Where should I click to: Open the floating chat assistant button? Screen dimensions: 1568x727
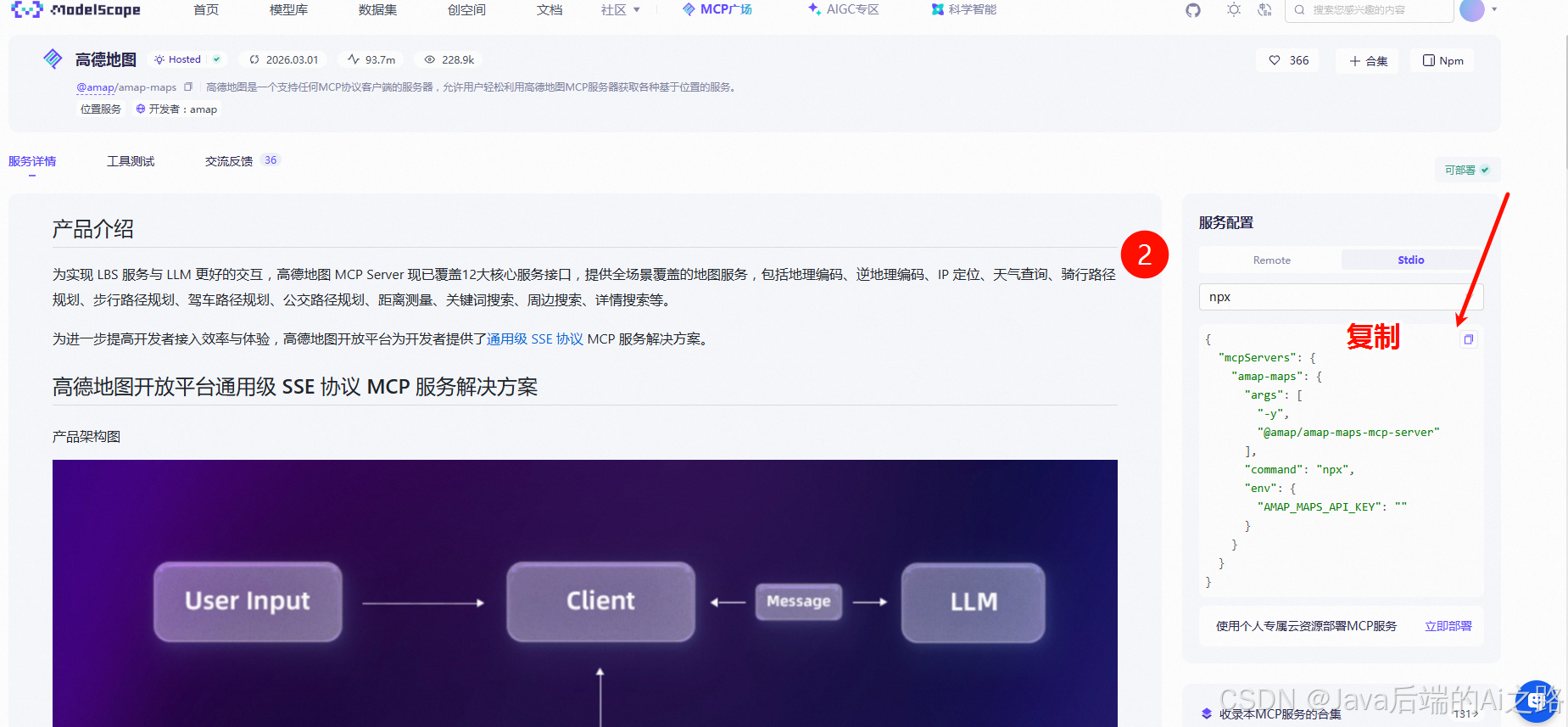click(1537, 701)
